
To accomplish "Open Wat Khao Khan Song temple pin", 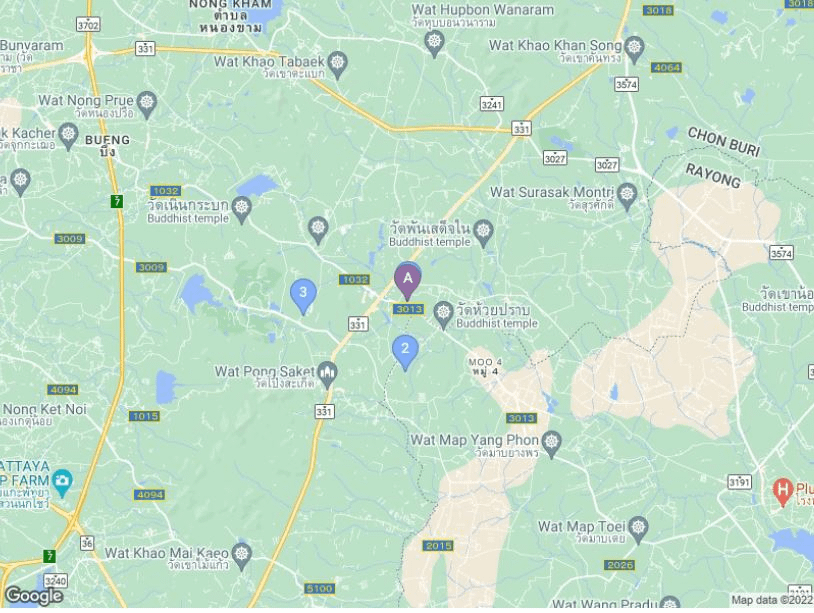I will point(634,50).
